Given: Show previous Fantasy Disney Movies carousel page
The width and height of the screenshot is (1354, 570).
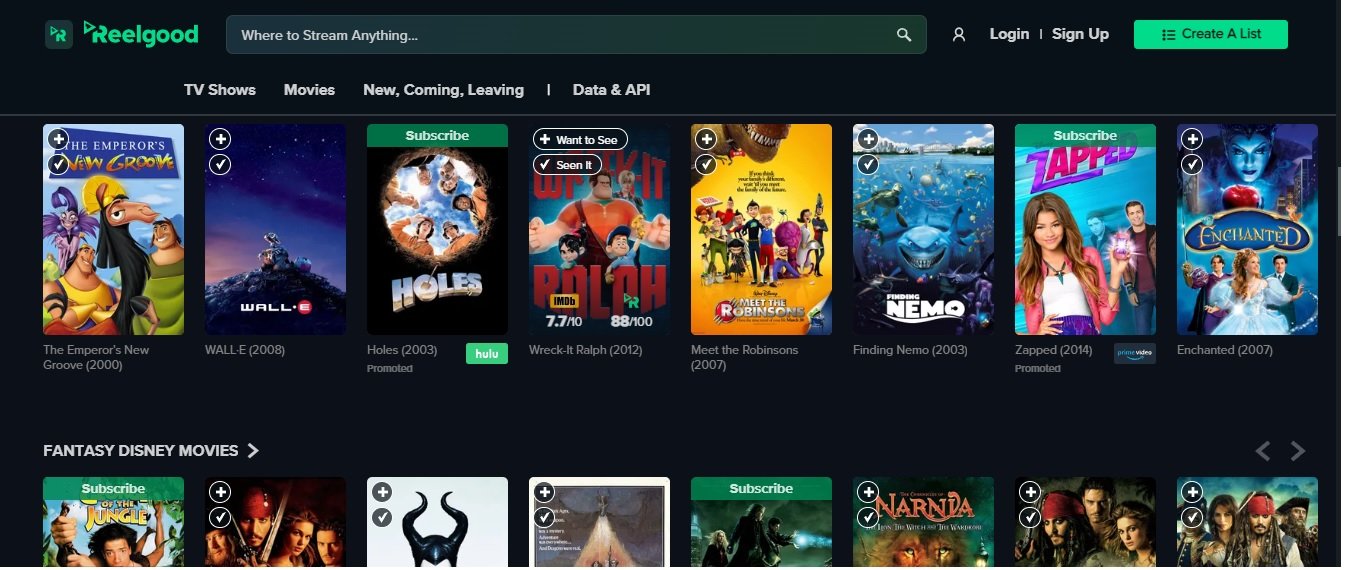Looking at the screenshot, I should coord(1263,451).
